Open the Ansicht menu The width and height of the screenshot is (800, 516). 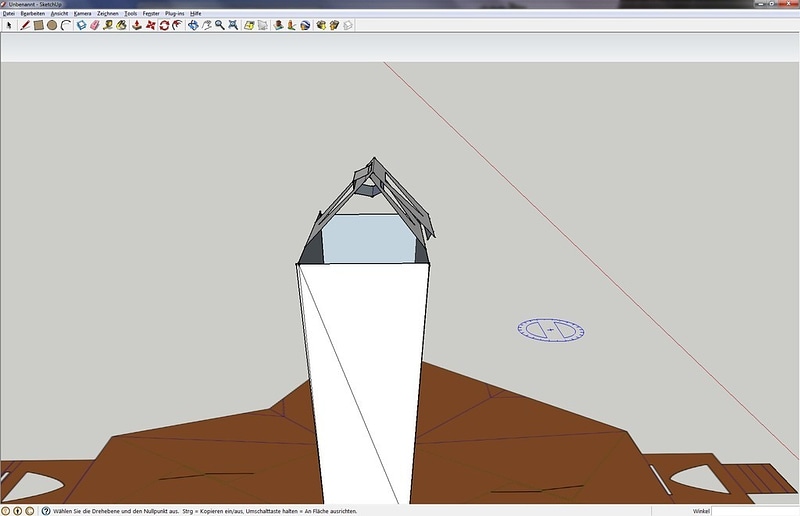click(59, 13)
